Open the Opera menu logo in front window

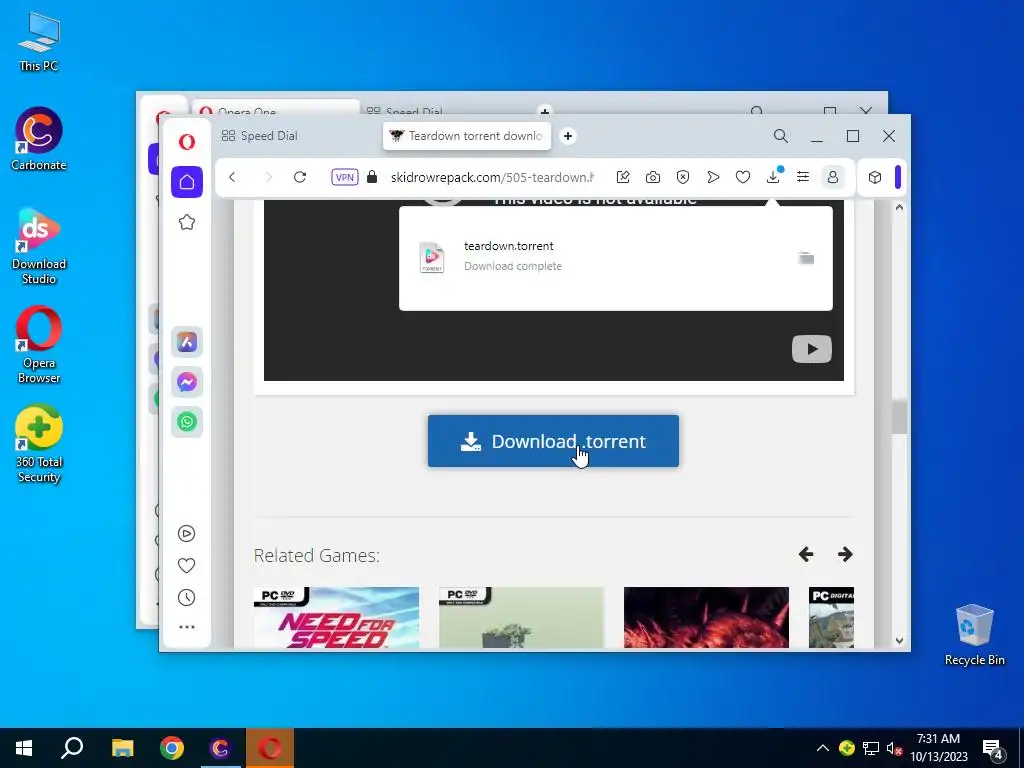[187, 142]
